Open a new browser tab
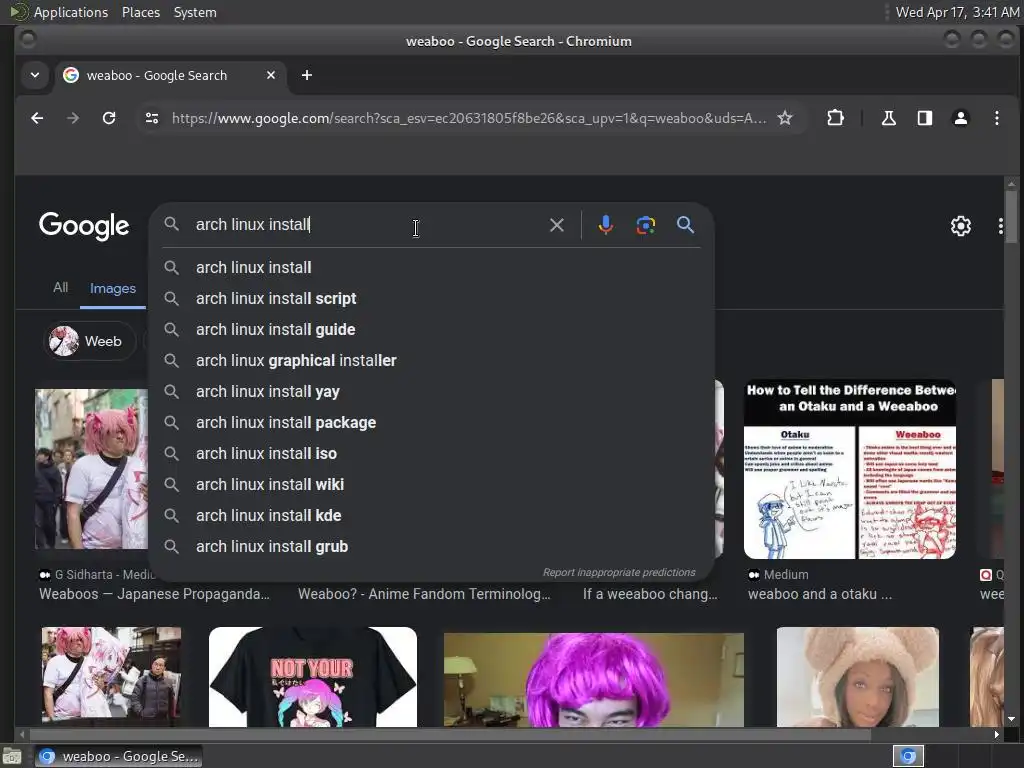The image size is (1024, 768). (x=307, y=75)
